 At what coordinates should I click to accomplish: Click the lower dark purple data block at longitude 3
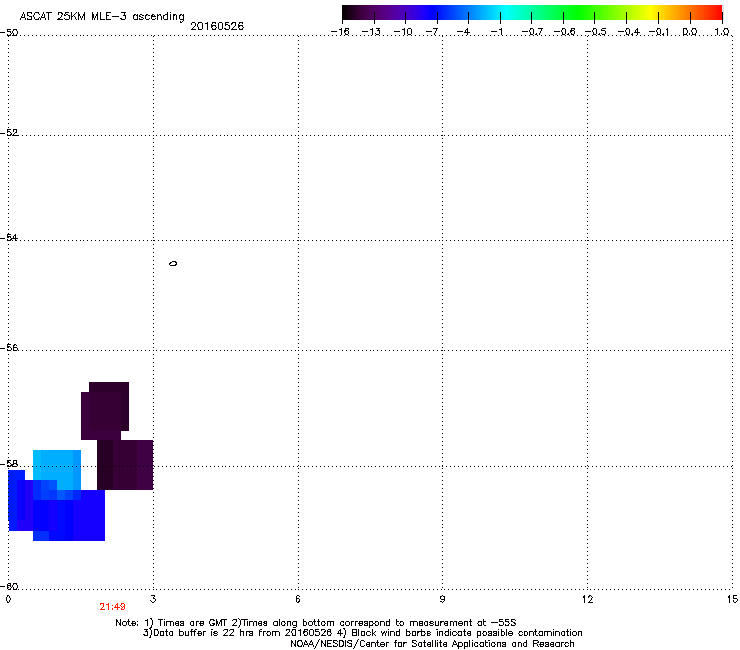click(125, 465)
